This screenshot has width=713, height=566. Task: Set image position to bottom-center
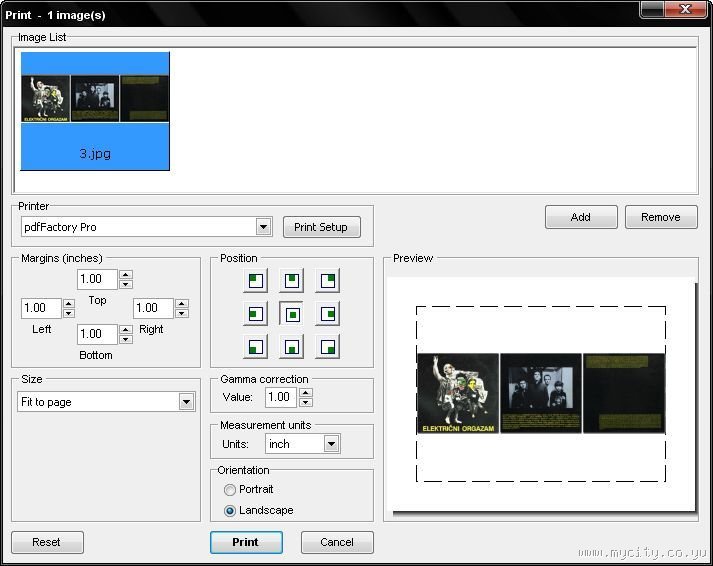[291, 347]
